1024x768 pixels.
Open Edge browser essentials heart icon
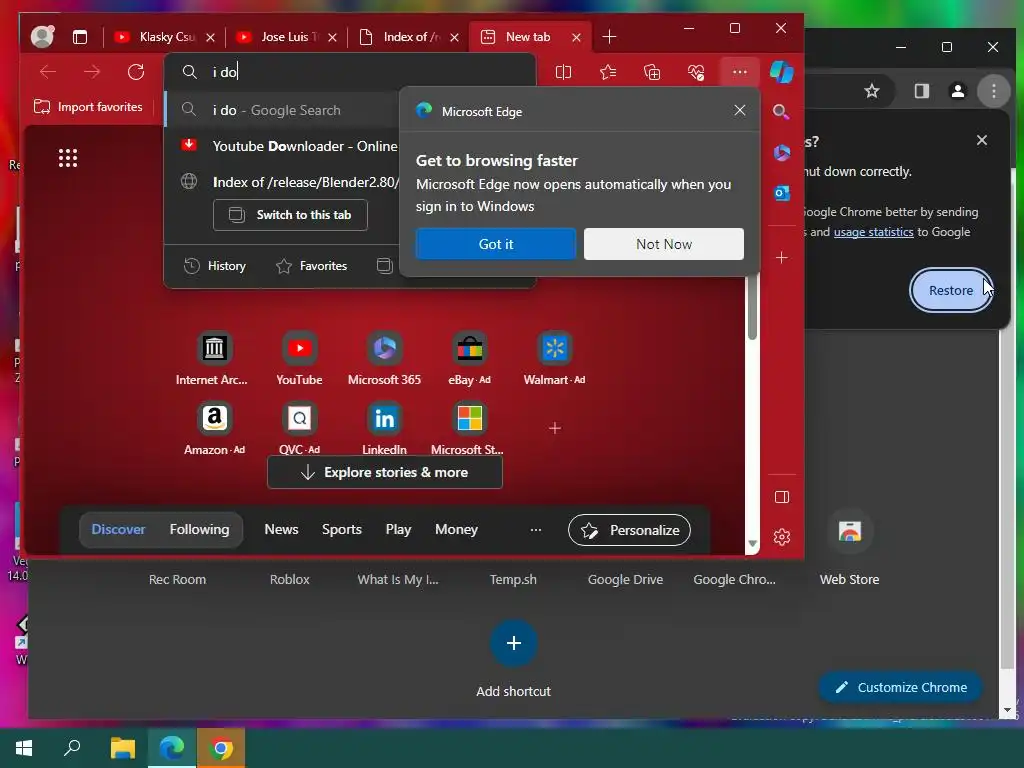(x=696, y=72)
